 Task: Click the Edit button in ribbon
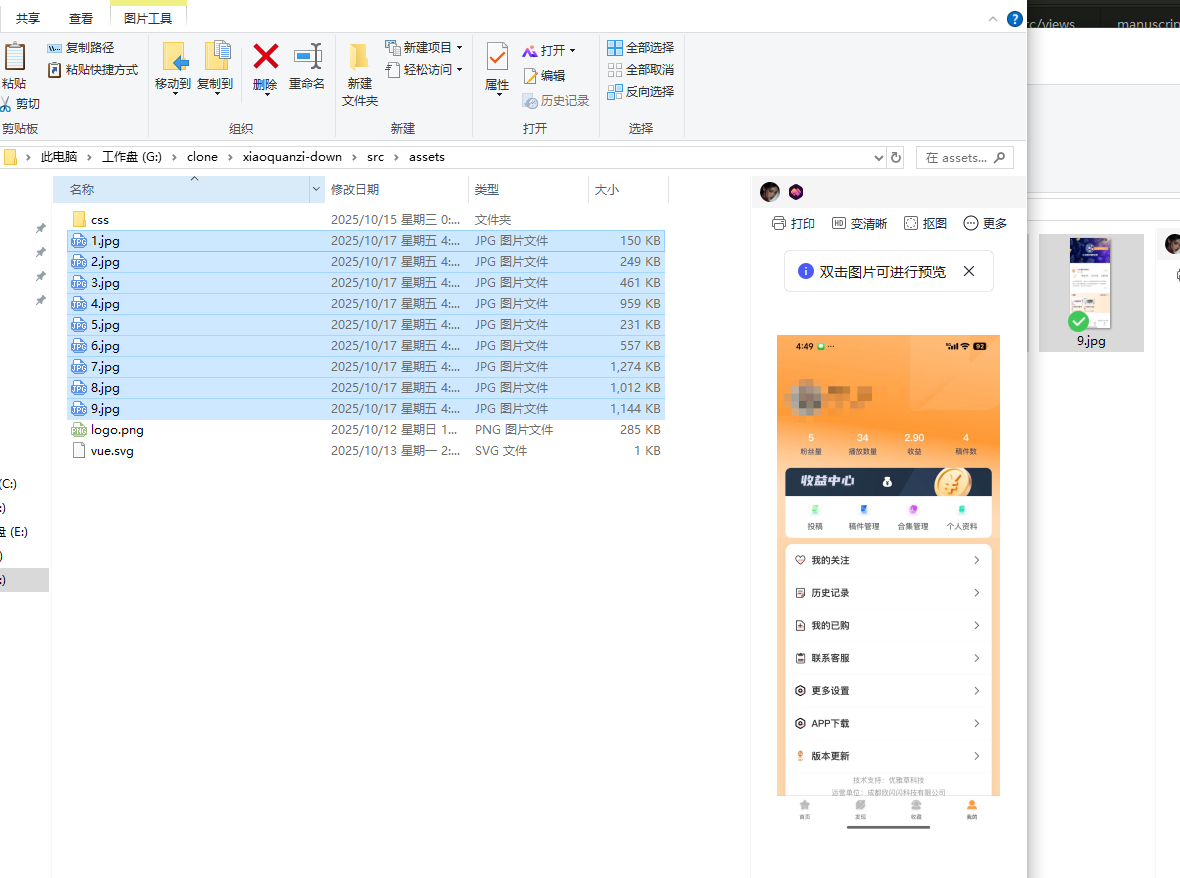544,75
